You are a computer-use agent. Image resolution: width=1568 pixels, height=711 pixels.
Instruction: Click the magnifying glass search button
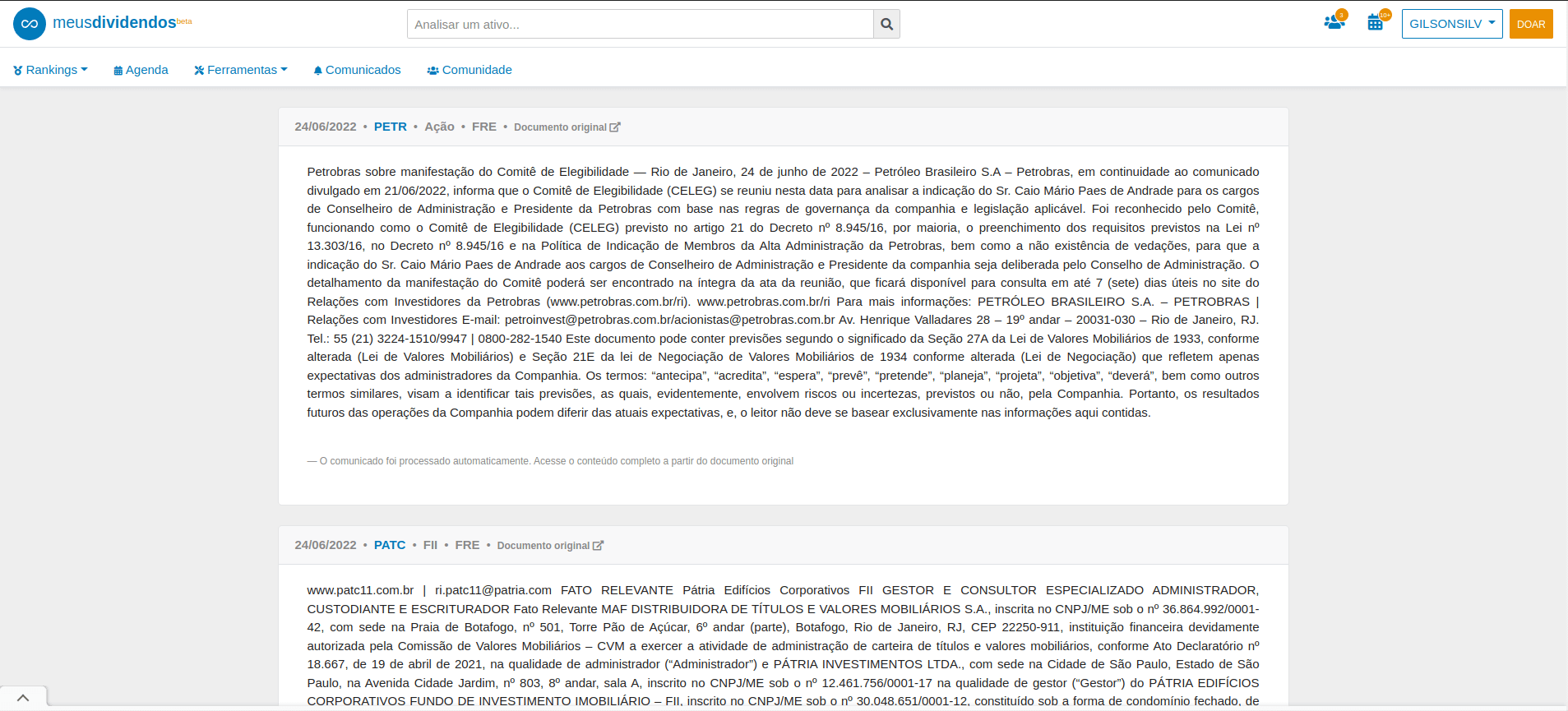point(886,25)
